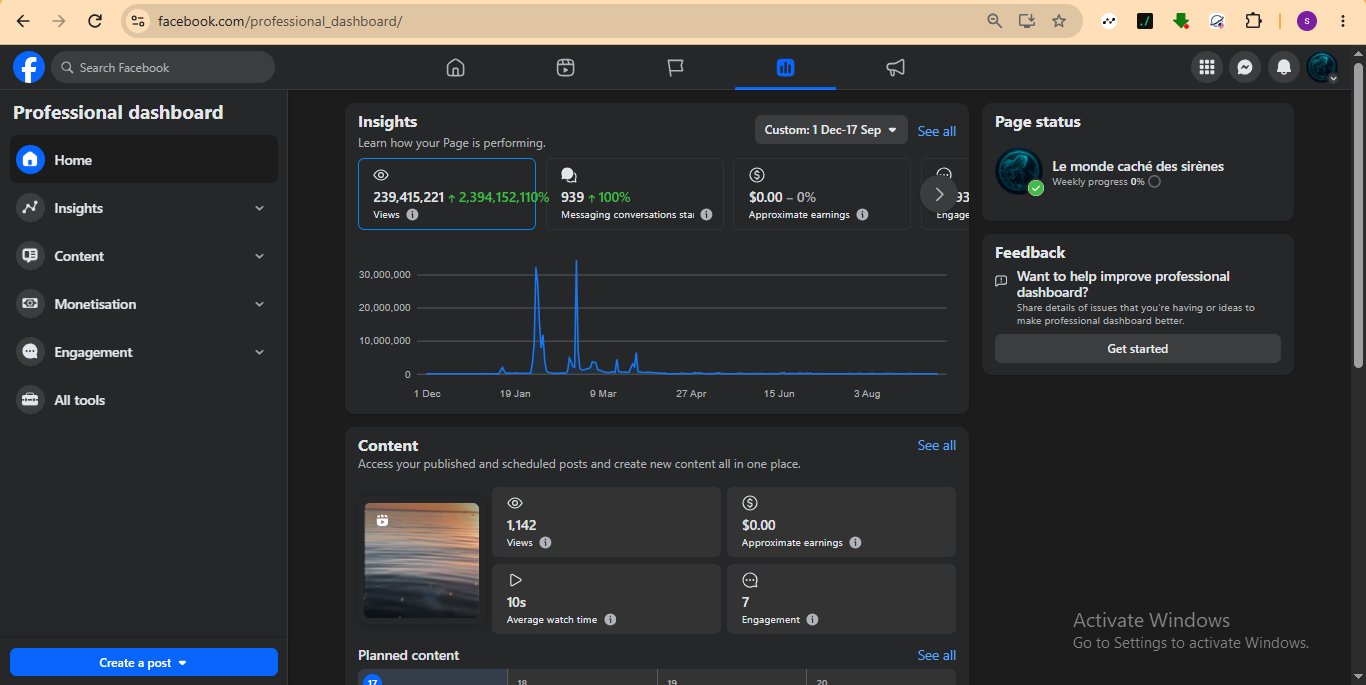Image resolution: width=1366 pixels, height=685 pixels.
Task: Click the info icon beside Messaging conversations
Action: pos(706,215)
